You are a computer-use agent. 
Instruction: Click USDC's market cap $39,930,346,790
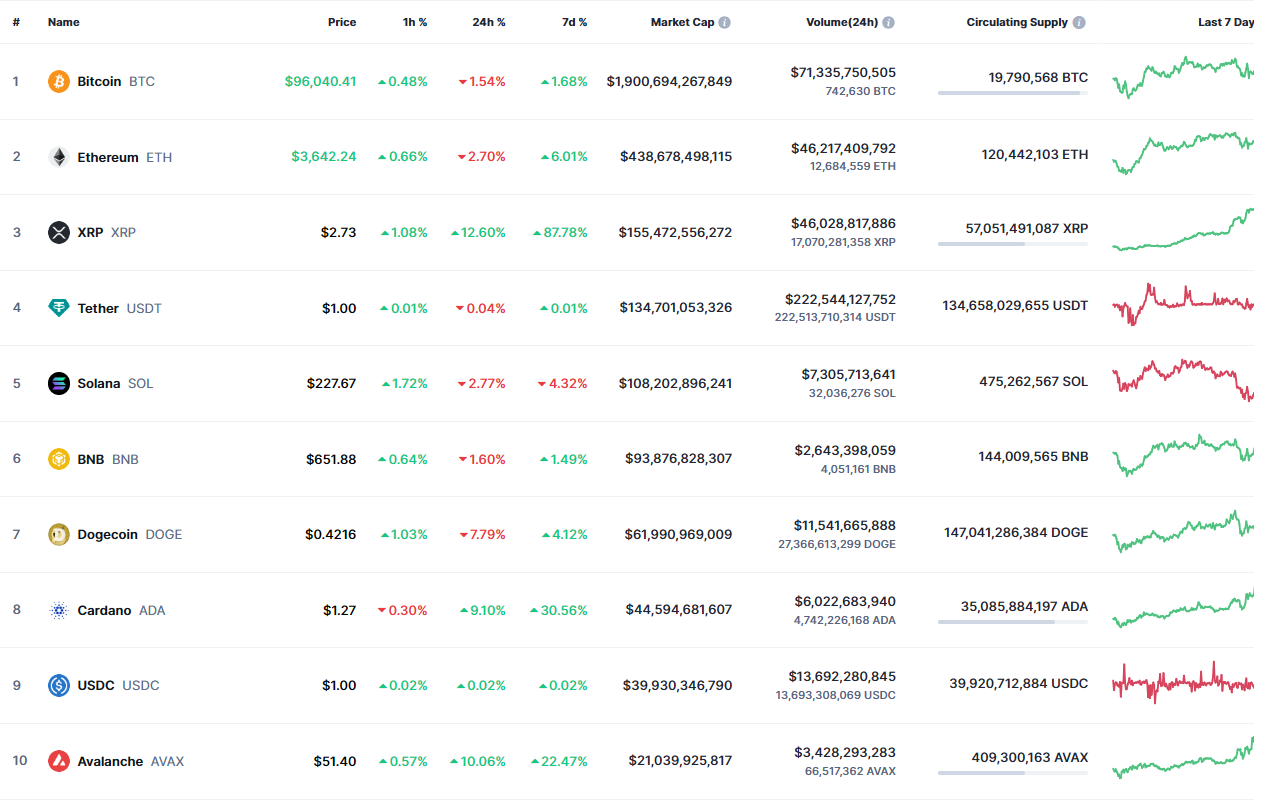click(x=679, y=685)
